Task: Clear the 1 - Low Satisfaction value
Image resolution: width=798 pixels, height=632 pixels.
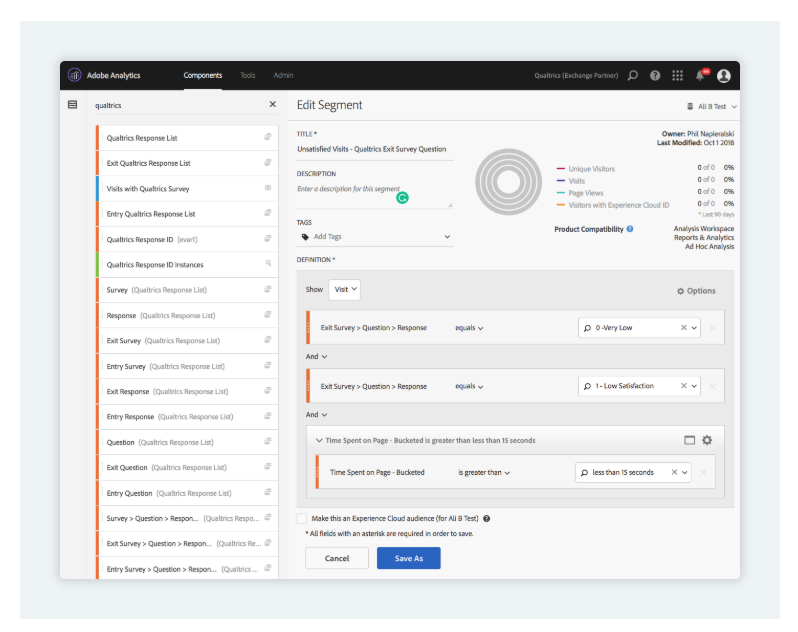Action: (683, 386)
